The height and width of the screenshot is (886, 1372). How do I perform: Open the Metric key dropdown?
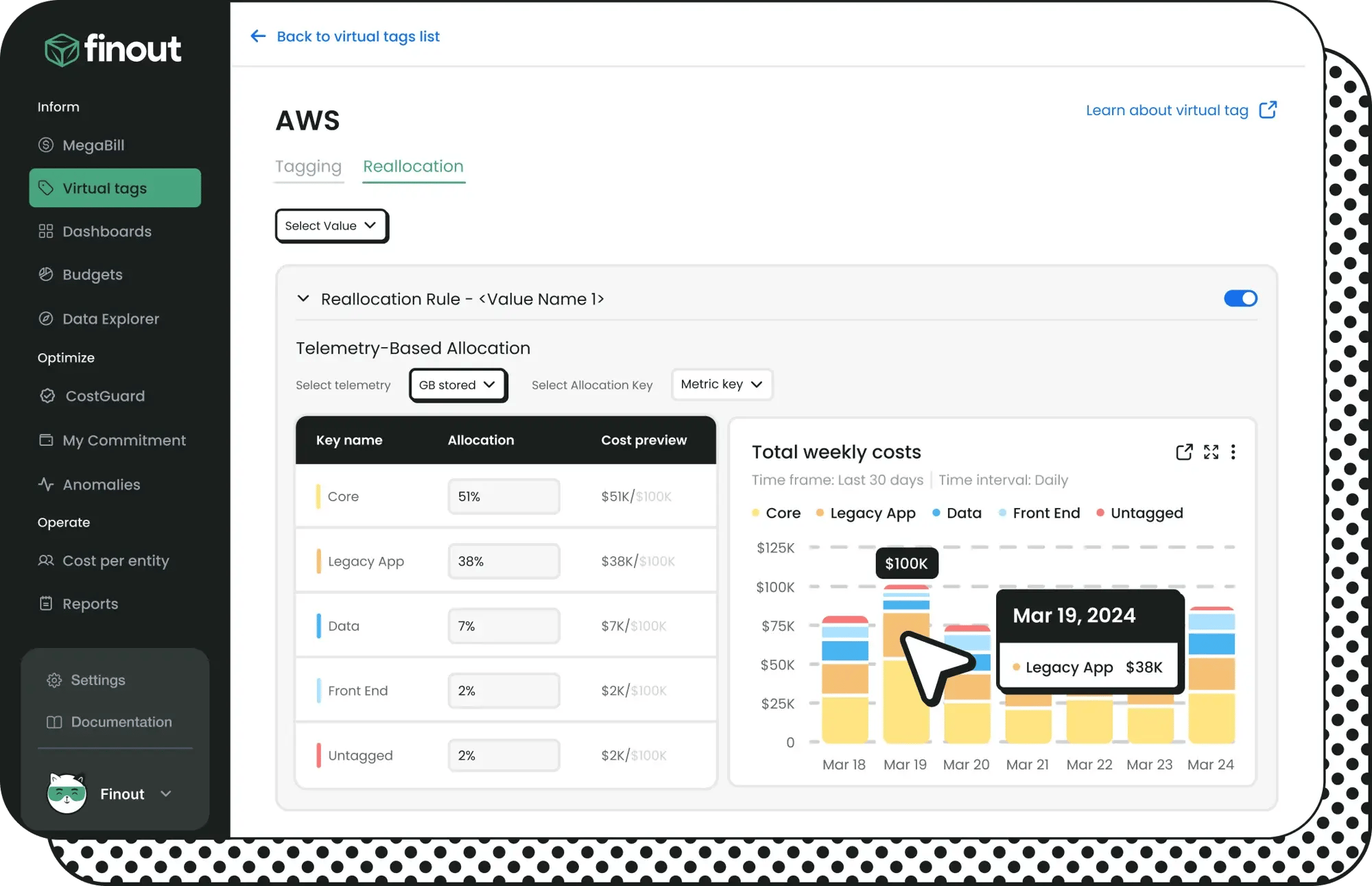[722, 384]
